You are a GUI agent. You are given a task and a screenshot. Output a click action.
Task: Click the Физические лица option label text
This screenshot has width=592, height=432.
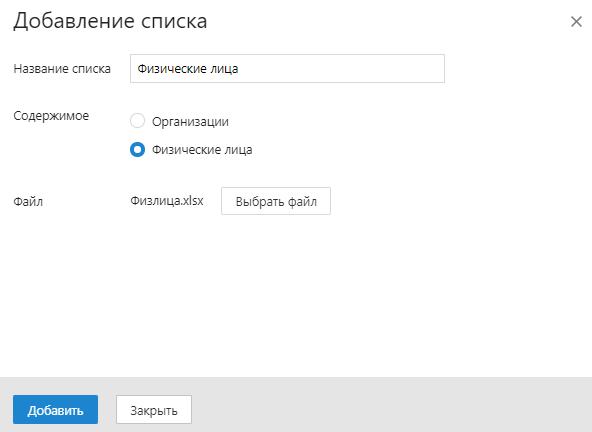tap(202, 150)
